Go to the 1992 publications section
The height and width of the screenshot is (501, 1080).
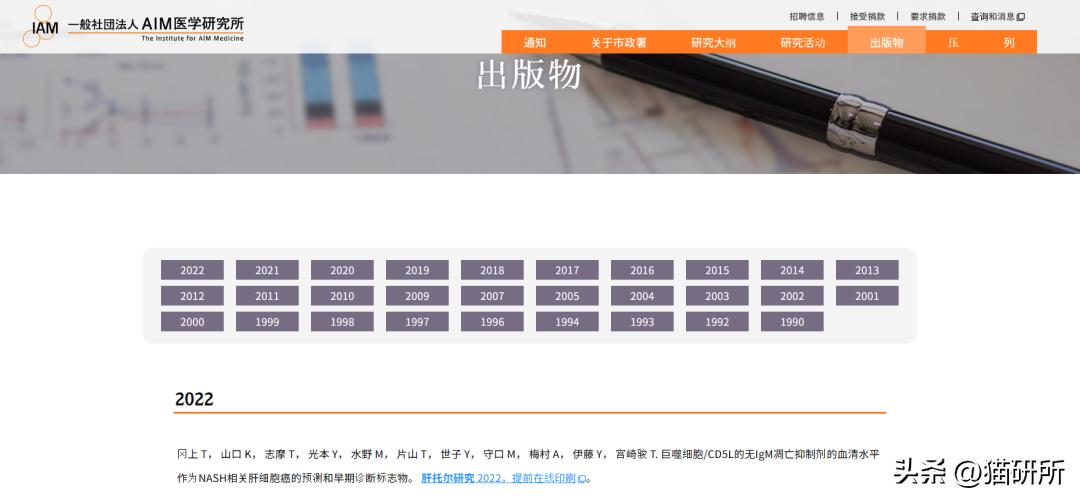point(717,322)
